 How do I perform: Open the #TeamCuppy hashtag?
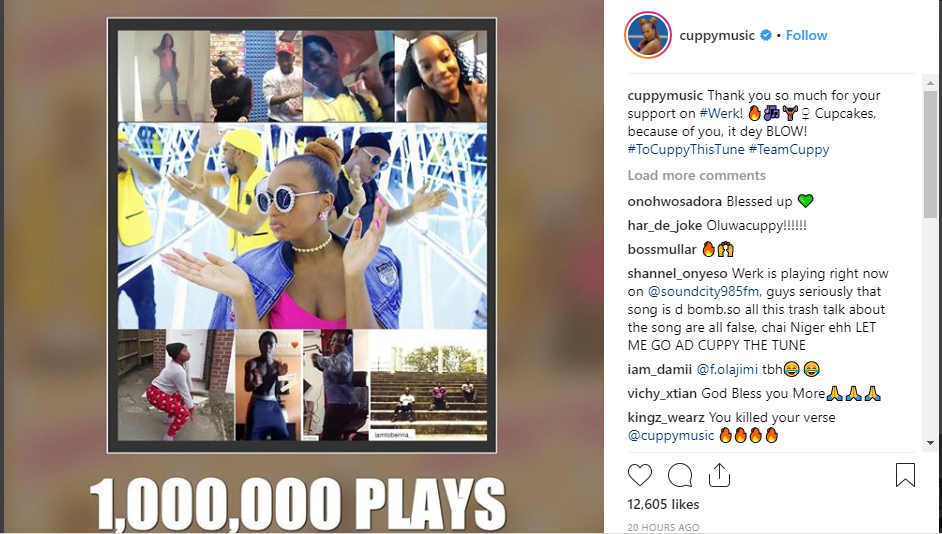789,150
